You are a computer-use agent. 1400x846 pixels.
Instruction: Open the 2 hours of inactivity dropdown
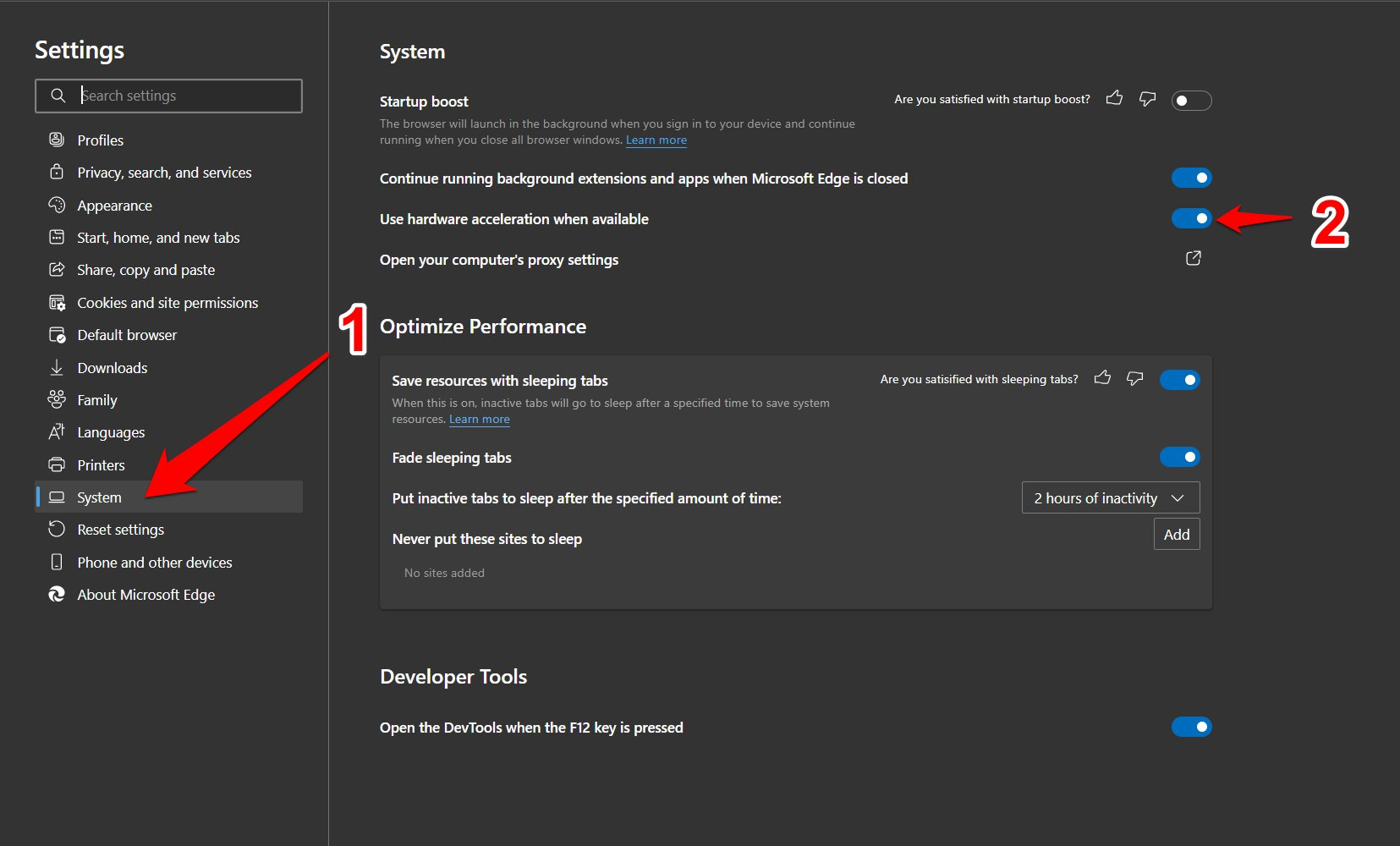pyautogui.click(x=1111, y=497)
